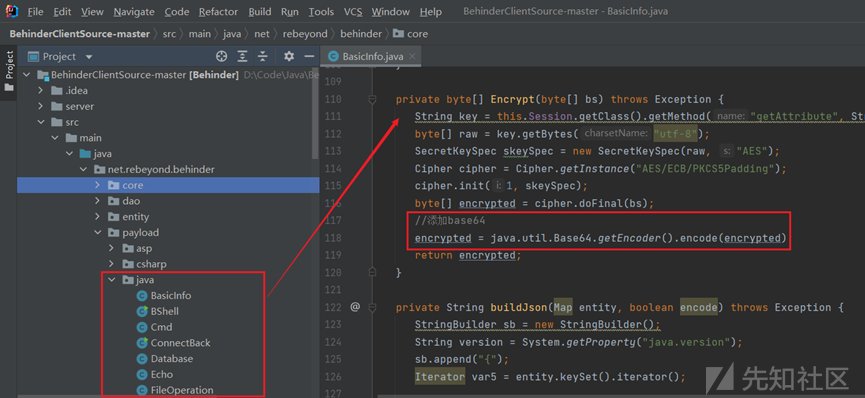This screenshot has width=865, height=398.
Task: Collapse the BehinderClientSource-master root node
Action: click(x=27, y=75)
